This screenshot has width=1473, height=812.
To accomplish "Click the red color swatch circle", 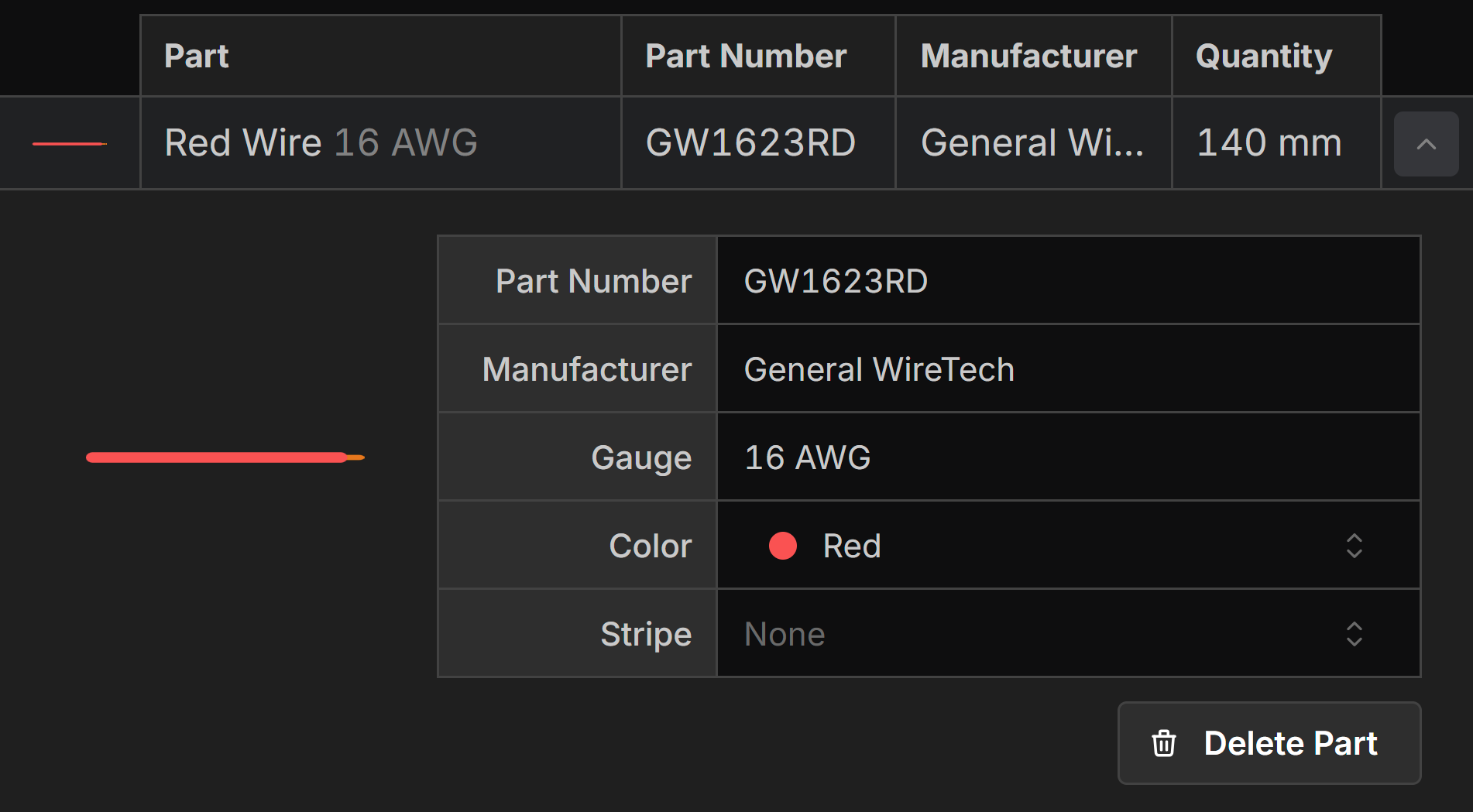I will coord(782,546).
